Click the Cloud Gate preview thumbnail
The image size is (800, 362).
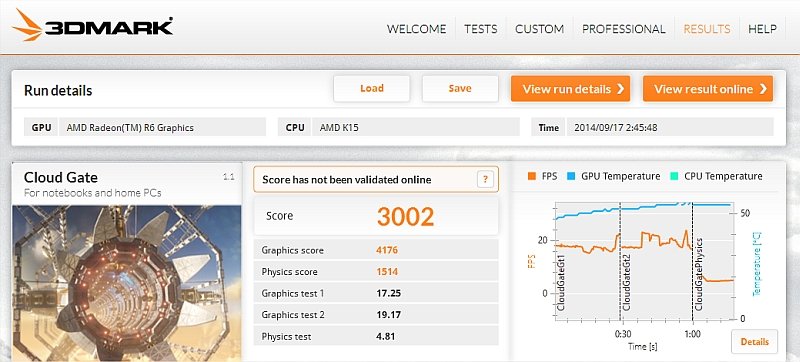[x=127, y=283]
